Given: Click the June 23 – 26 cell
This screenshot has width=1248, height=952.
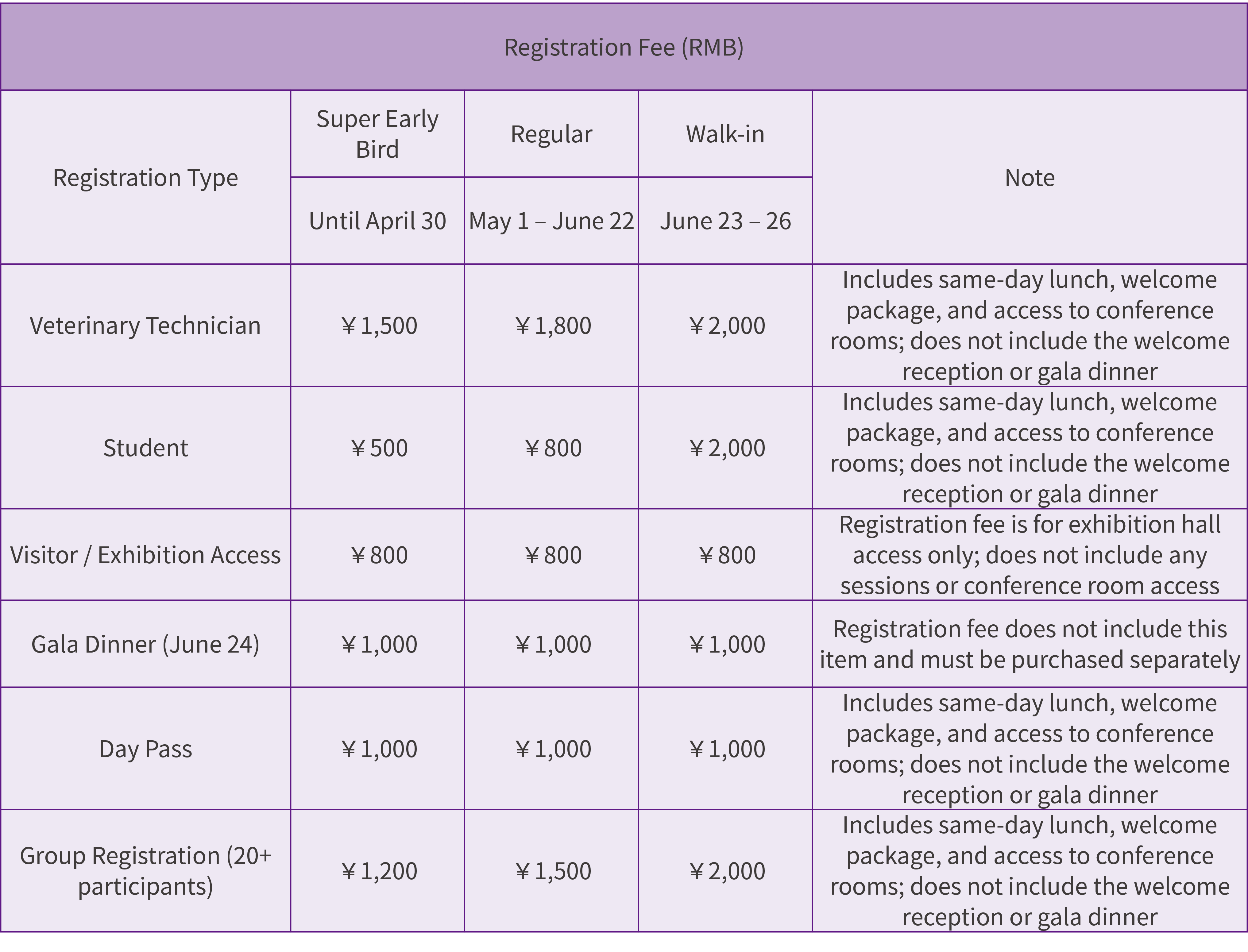Looking at the screenshot, I should (x=725, y=221).
